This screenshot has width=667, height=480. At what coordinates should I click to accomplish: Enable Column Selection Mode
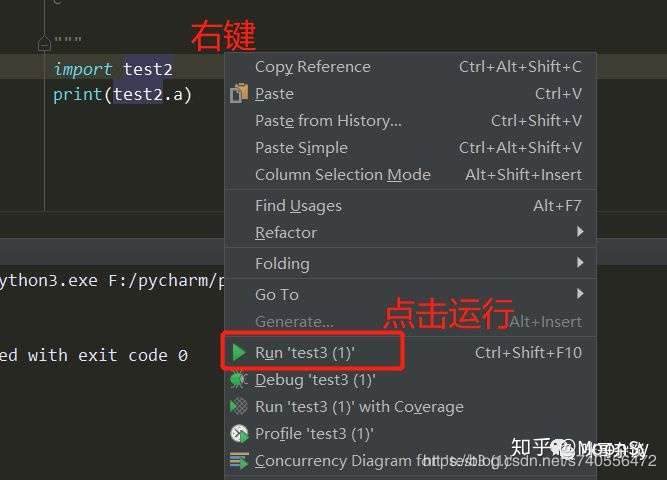click(x=342, y=175)
